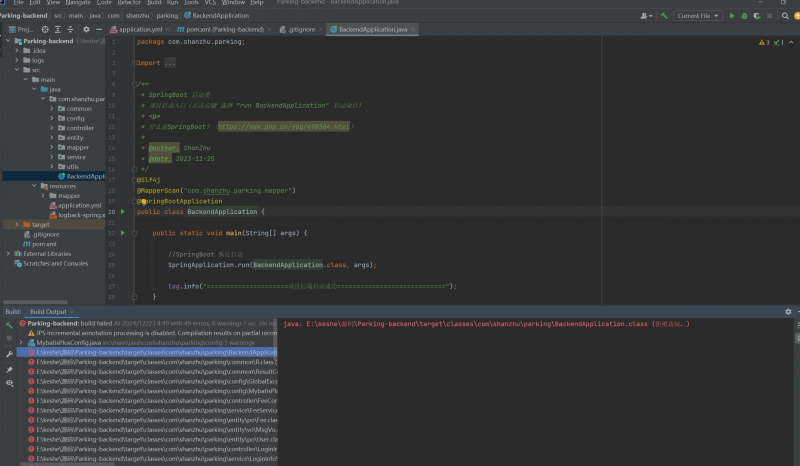The width and height of the screenshot is (800, 466).
Task: Click shanzhu in the breadcrumb path
Action: (138, 16)
